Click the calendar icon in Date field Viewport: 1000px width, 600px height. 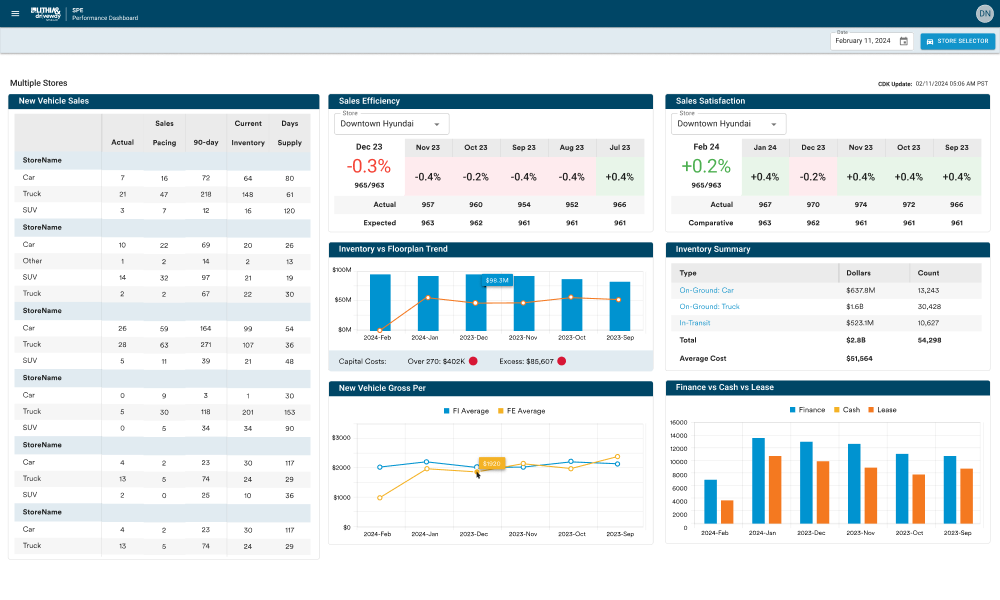(904, 41)
